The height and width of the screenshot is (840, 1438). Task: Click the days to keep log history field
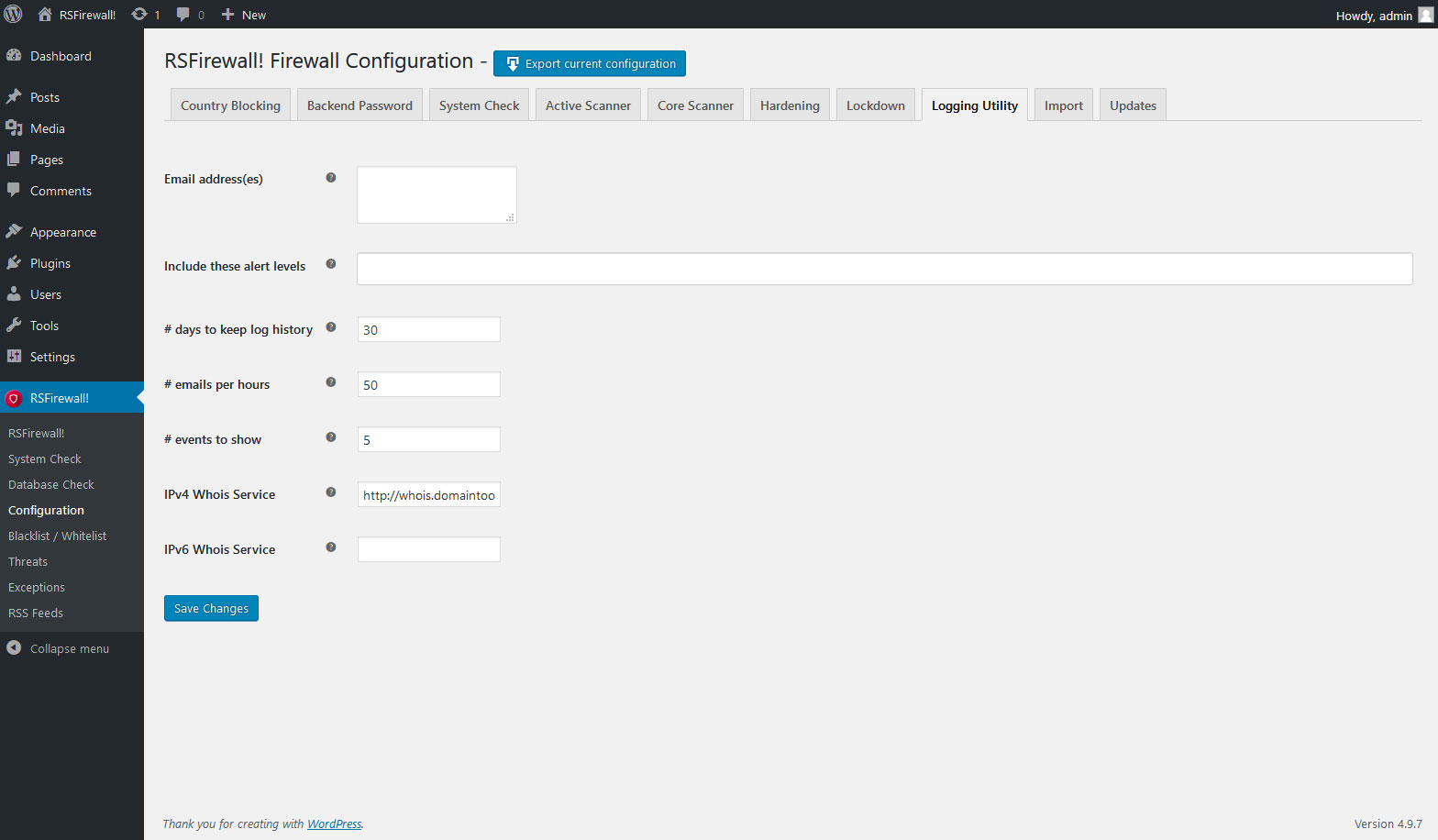428,329
